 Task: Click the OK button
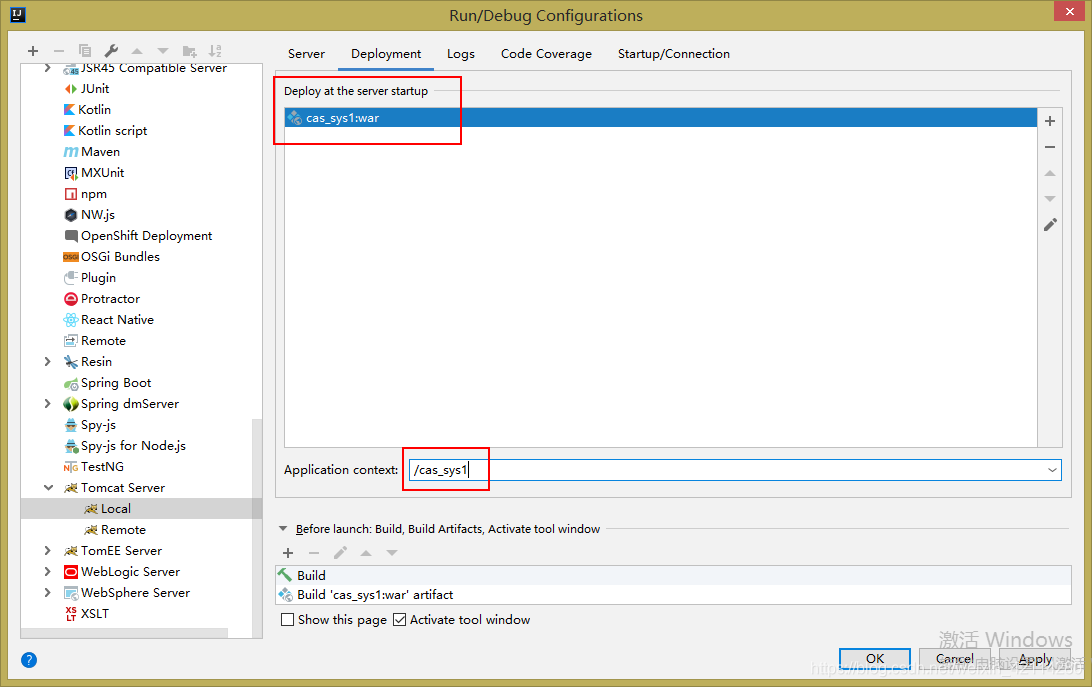(875, 658)
